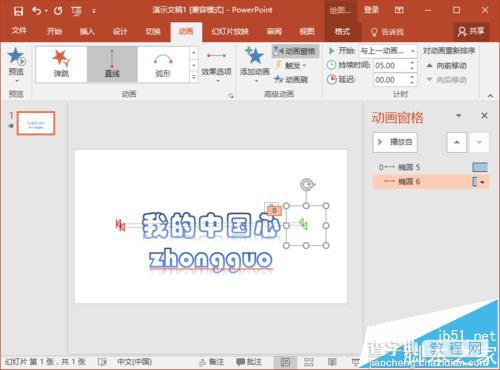Click the 延迟 delay field
The image size is (500, 370).
coord(391,80)
